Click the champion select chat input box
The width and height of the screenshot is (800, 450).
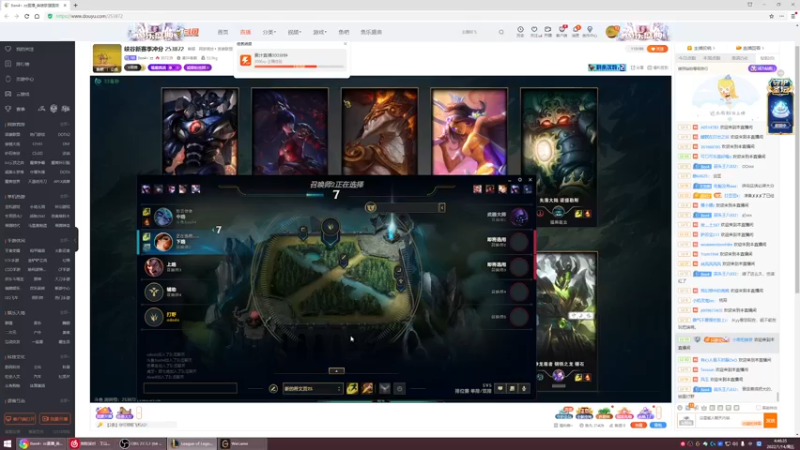coord(190,389)
